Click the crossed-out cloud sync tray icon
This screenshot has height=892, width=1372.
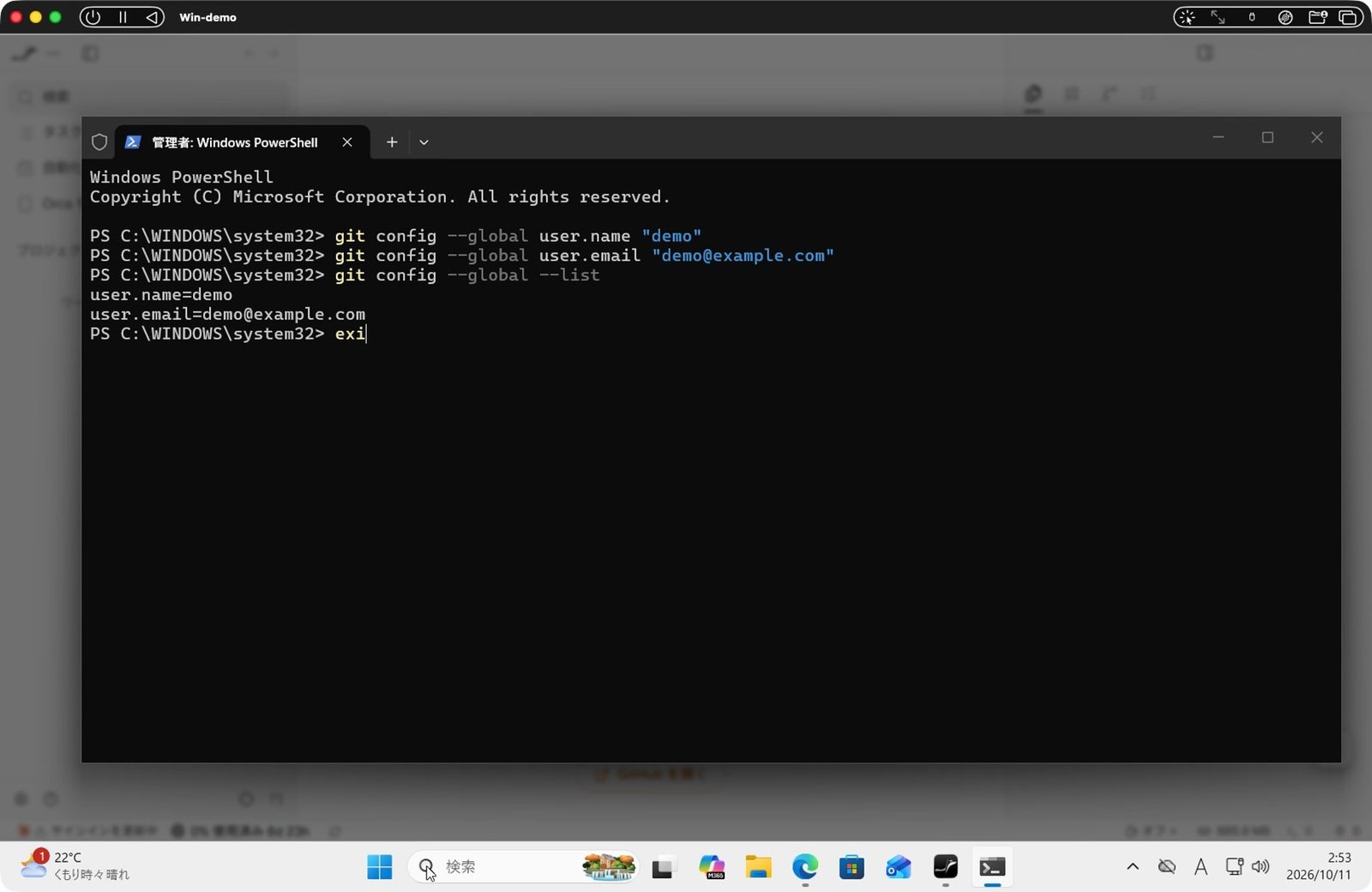tap(1166, 866)
